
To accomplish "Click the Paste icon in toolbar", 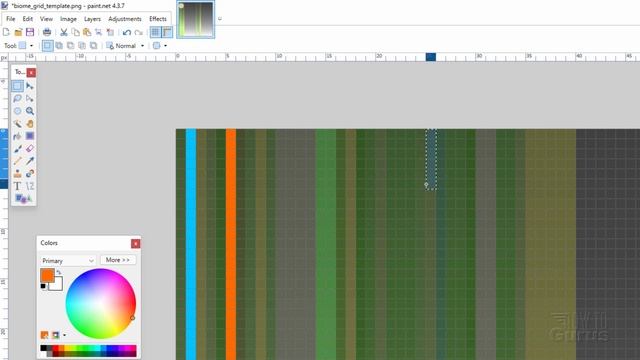I will (87, 32).
